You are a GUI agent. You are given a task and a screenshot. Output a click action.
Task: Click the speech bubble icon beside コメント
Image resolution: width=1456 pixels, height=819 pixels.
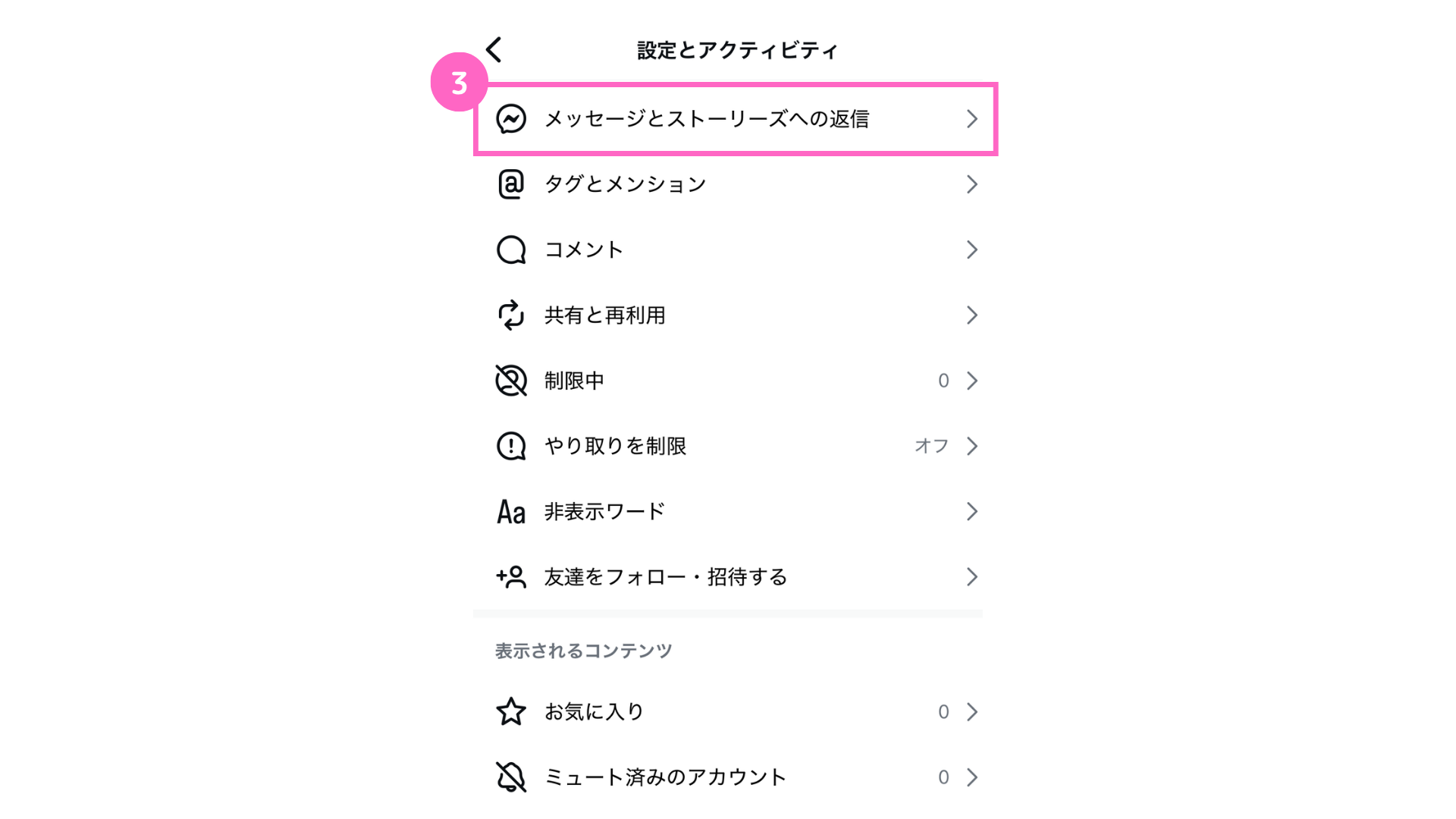point(511,249)
